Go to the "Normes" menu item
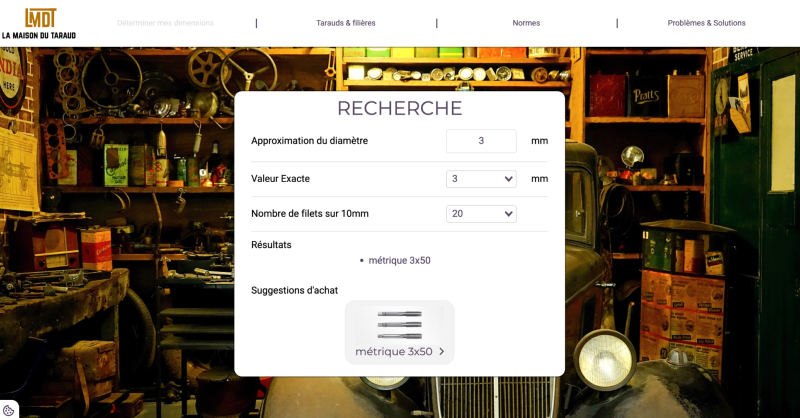Screen dimensions: 800x418 pyautogui.click(x=526, y=23)
